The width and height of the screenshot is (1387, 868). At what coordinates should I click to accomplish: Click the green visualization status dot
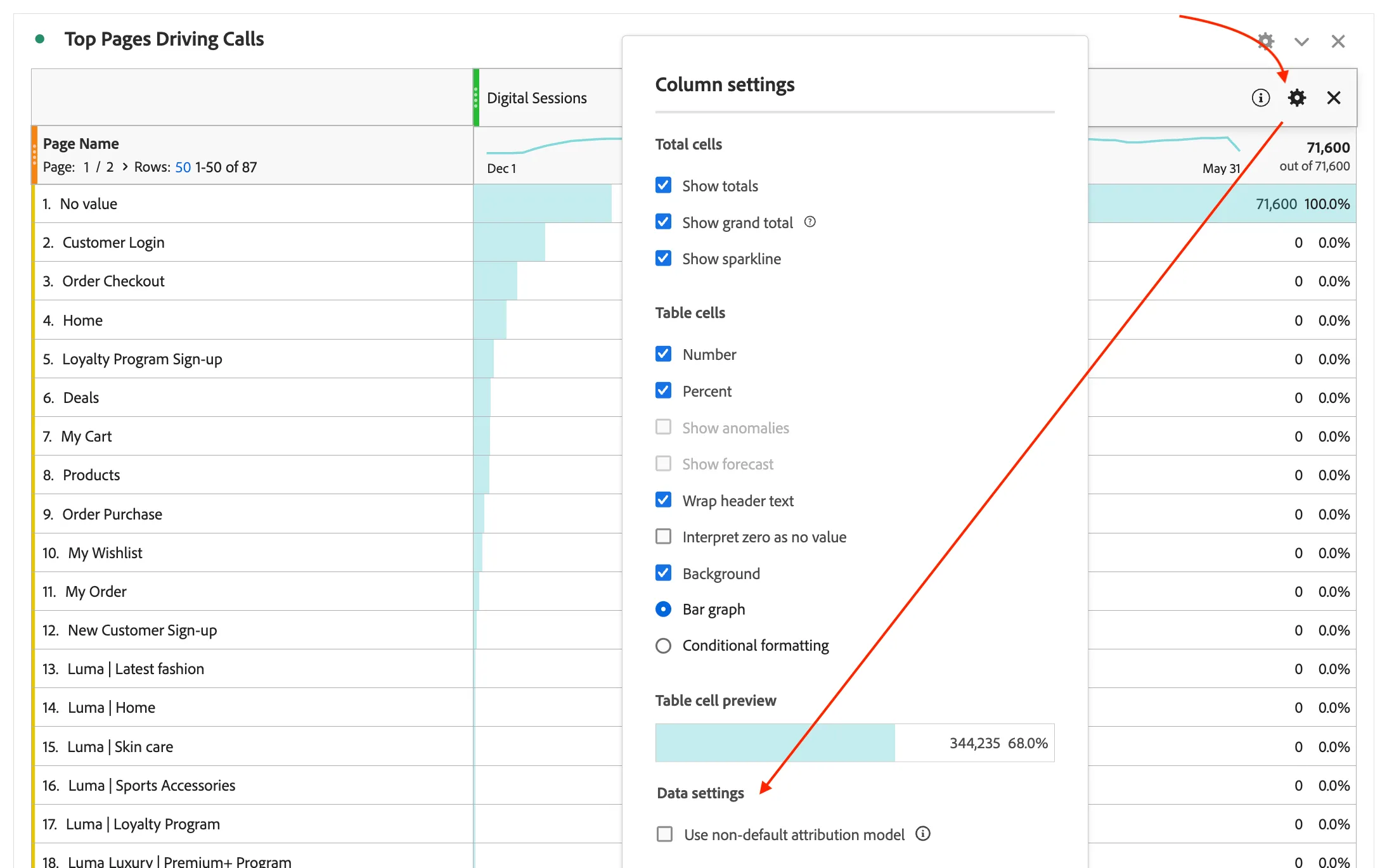[x=40, y=39]
